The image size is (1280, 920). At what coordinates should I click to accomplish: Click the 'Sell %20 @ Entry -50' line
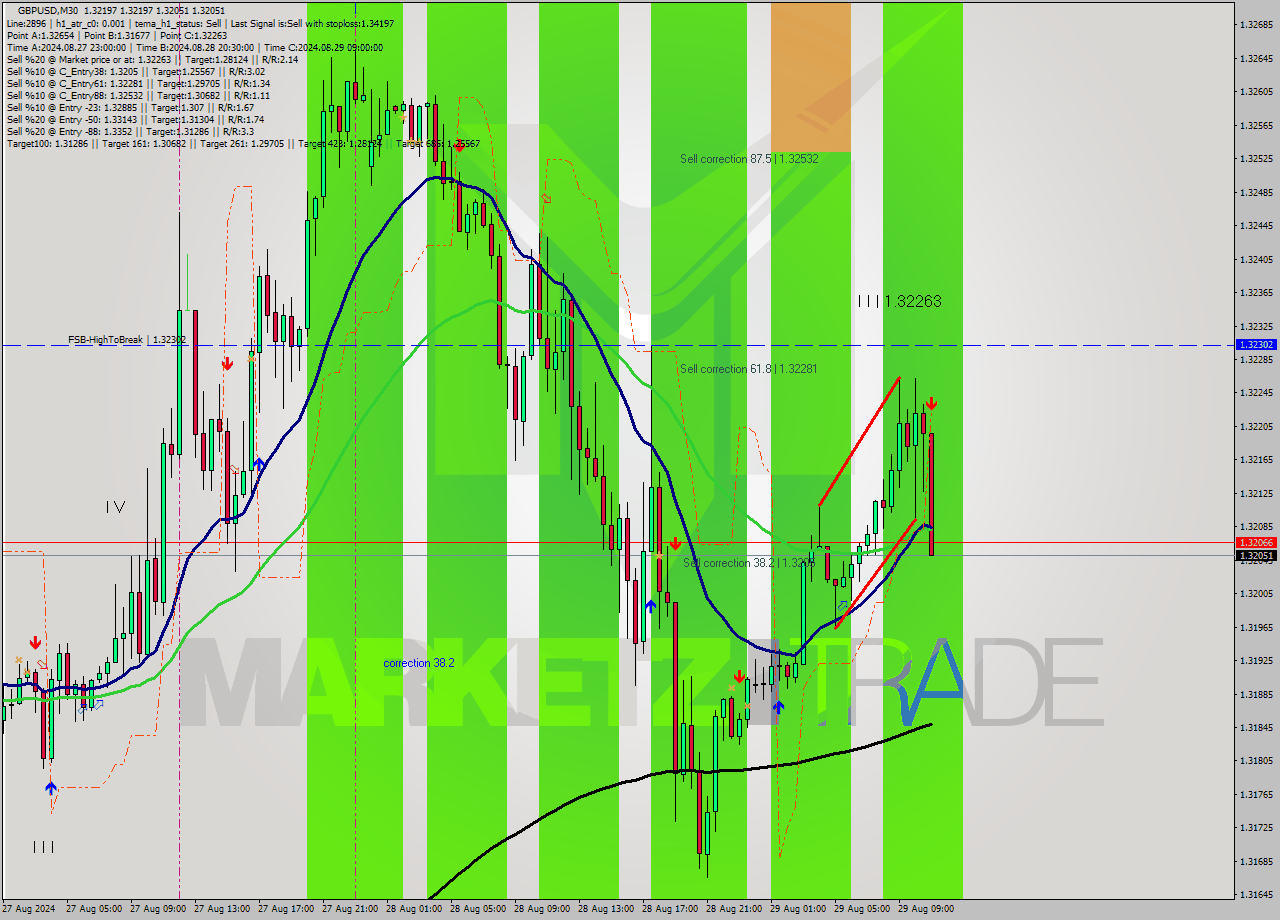click(x=136, y=119)
